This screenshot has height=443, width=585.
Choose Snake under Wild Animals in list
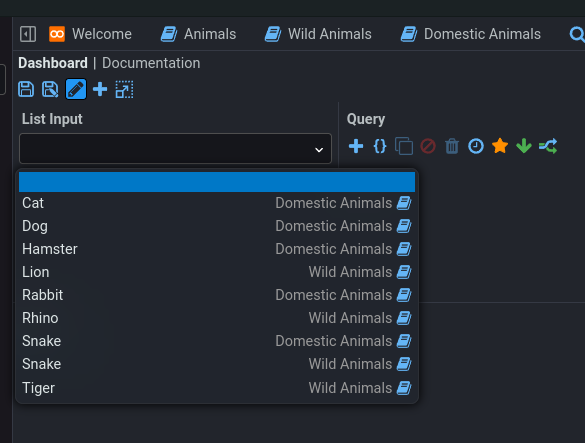pyautogui.click(x=217, y=364)
